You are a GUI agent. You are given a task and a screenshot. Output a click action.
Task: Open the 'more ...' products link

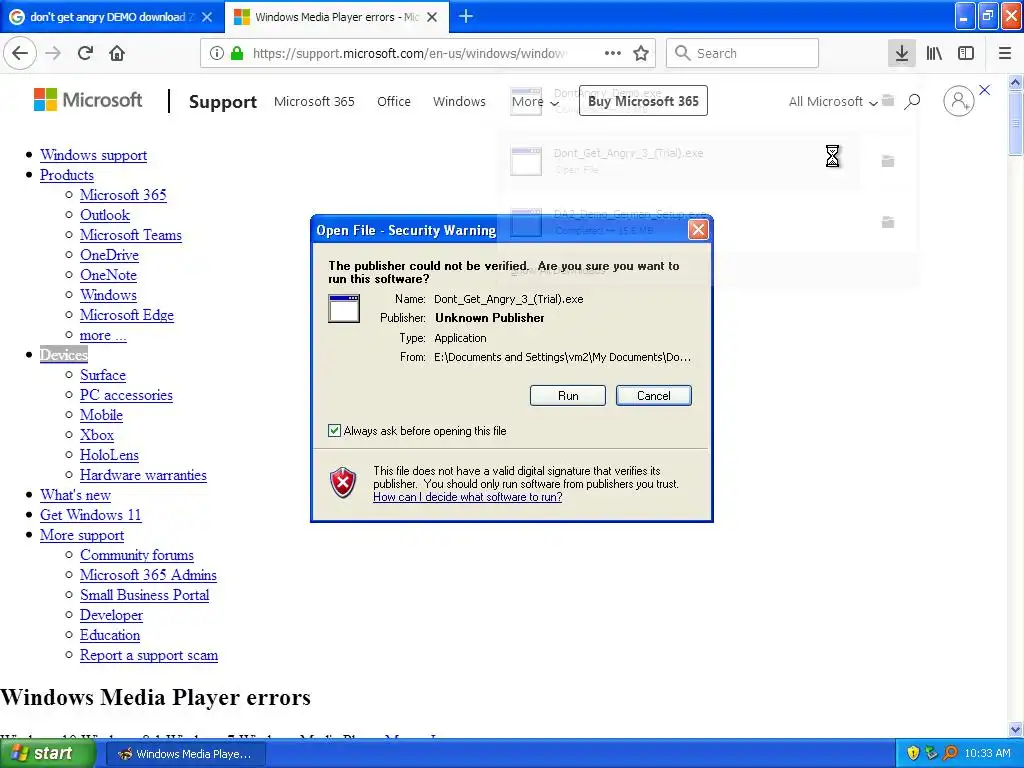tap(103, 335)
